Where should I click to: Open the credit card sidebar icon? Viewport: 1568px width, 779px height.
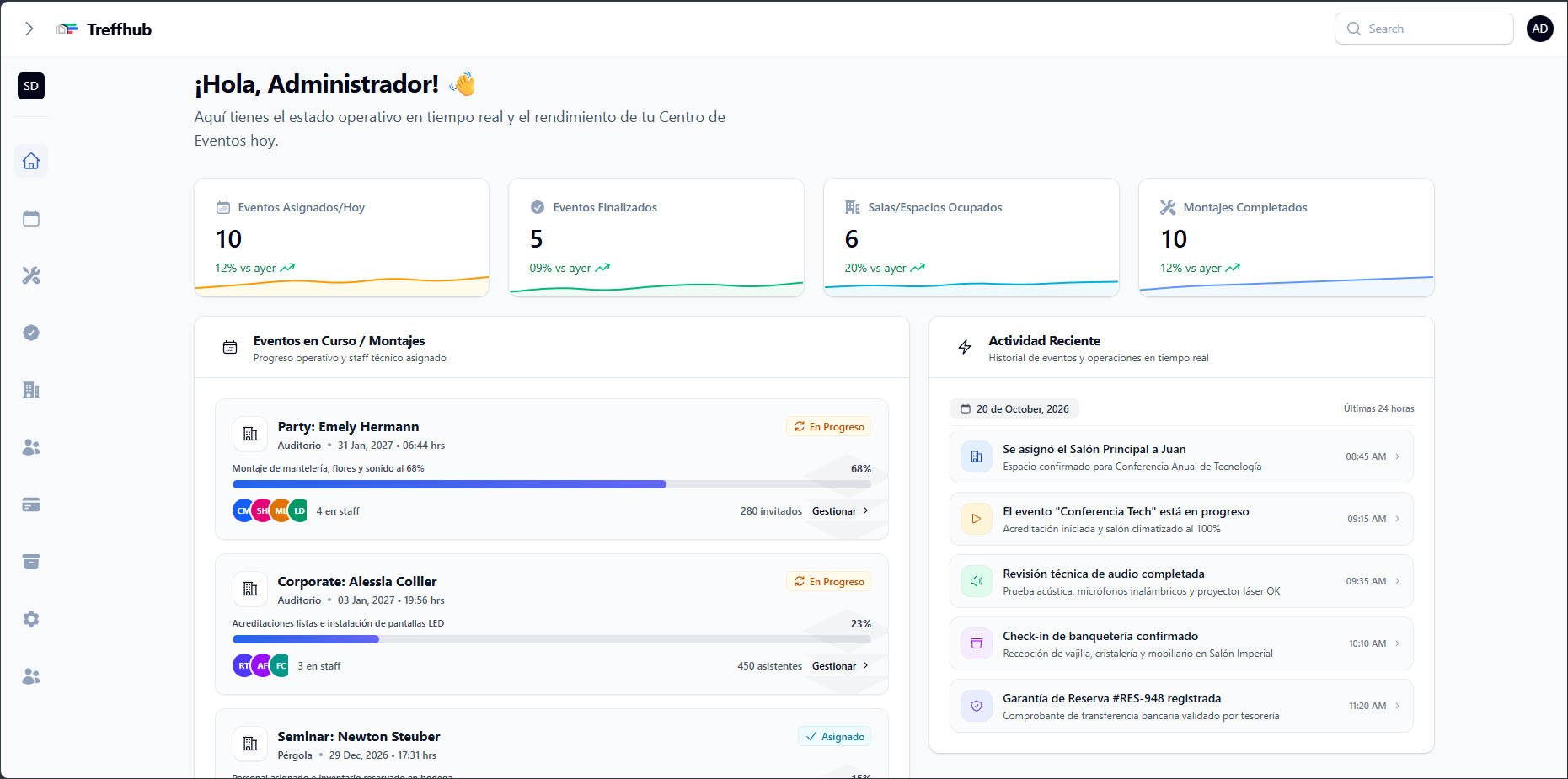point(31,504)
